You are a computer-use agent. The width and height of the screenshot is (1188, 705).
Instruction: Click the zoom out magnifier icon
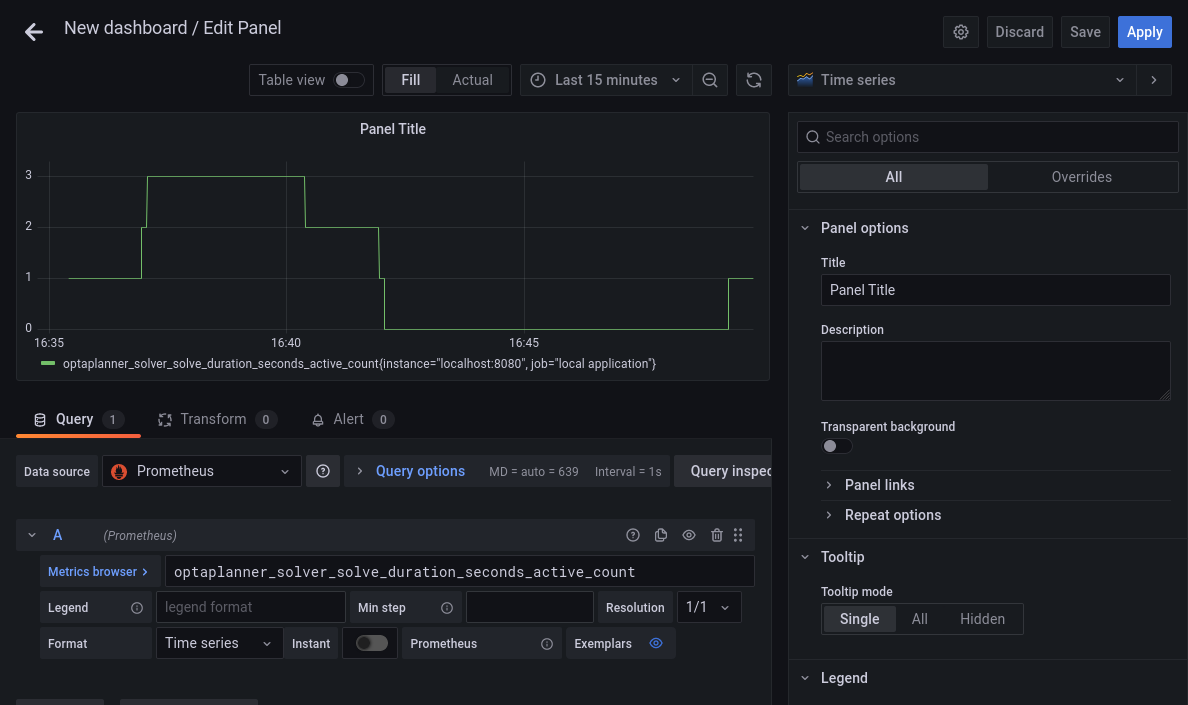tap(710, 80)
